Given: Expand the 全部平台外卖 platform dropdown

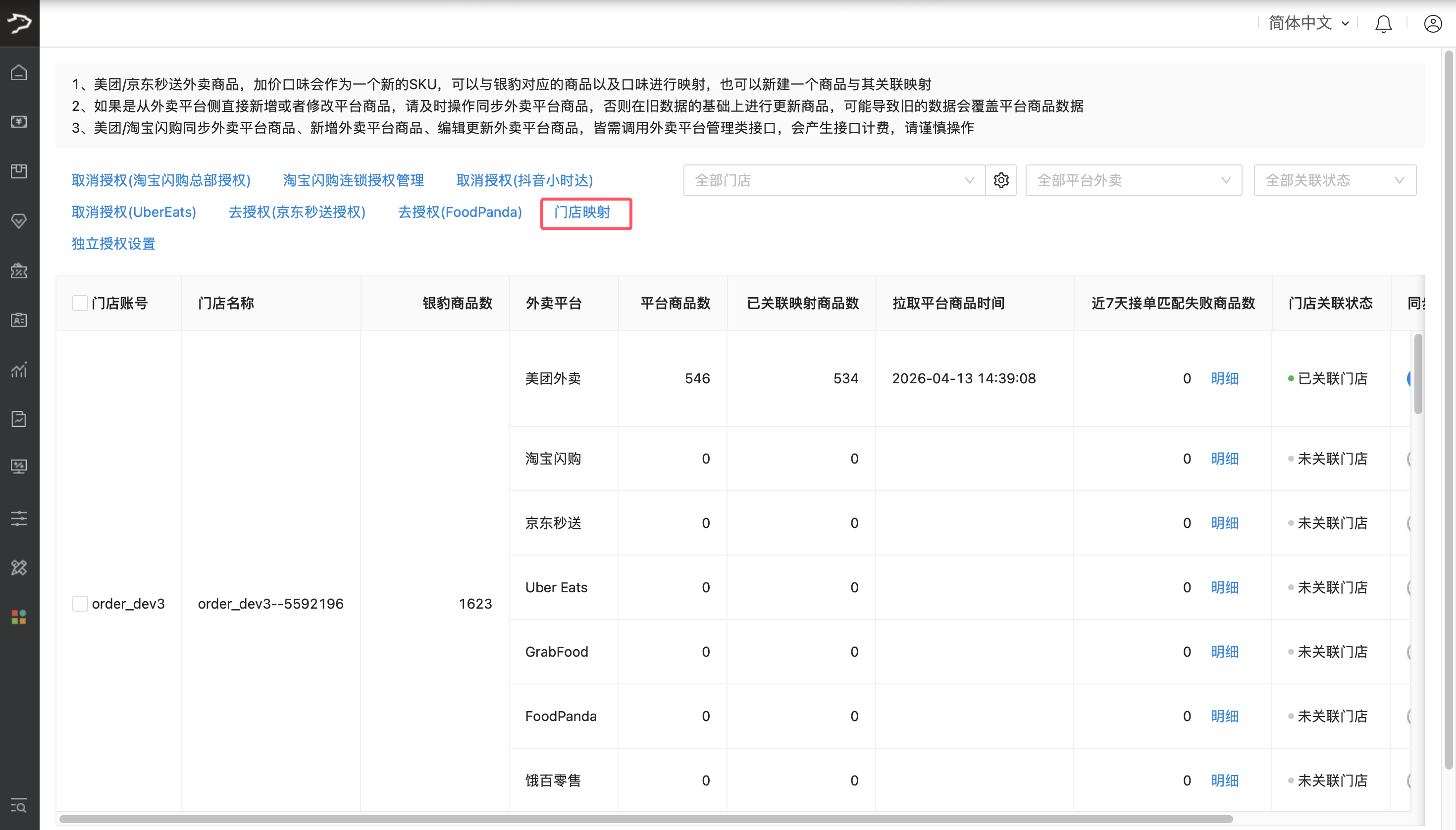Looking at the screenshot, I should click(x=1133, y=180).
